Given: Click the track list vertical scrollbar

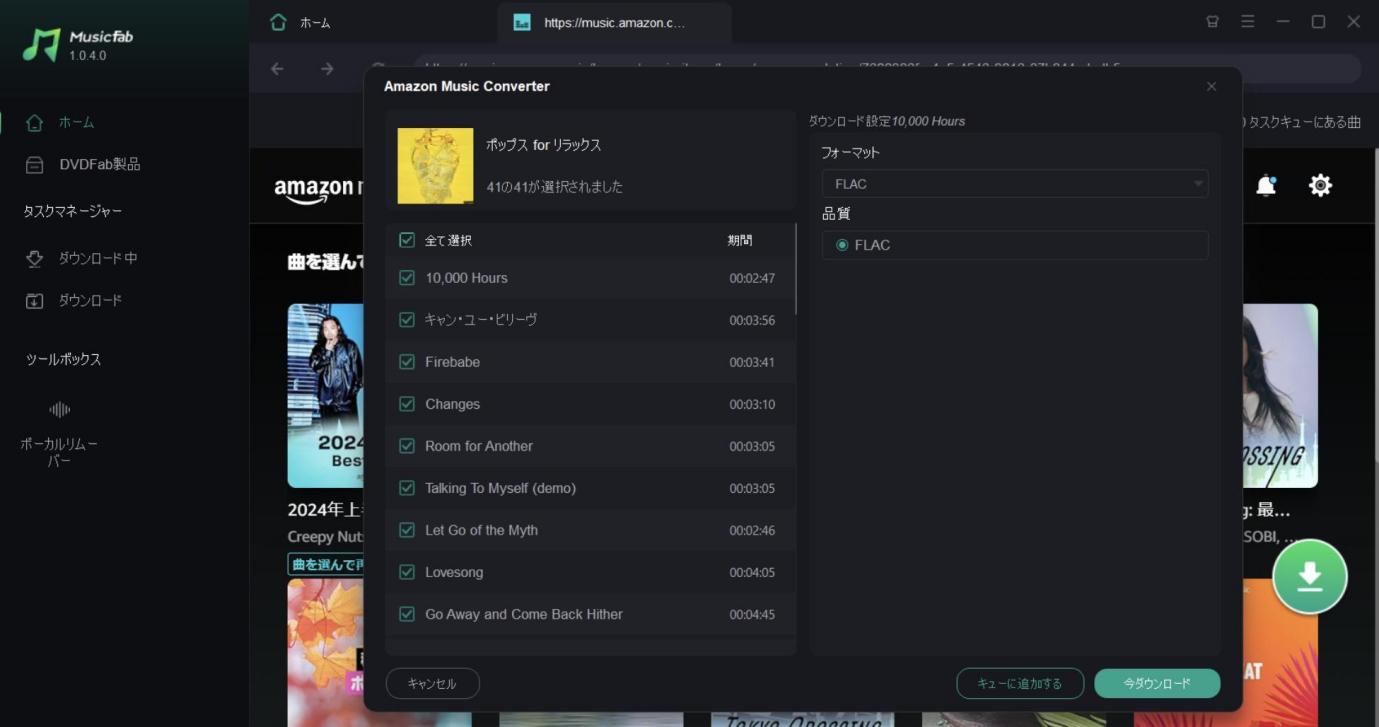Looking at the screenshot, I should point(796,270).
